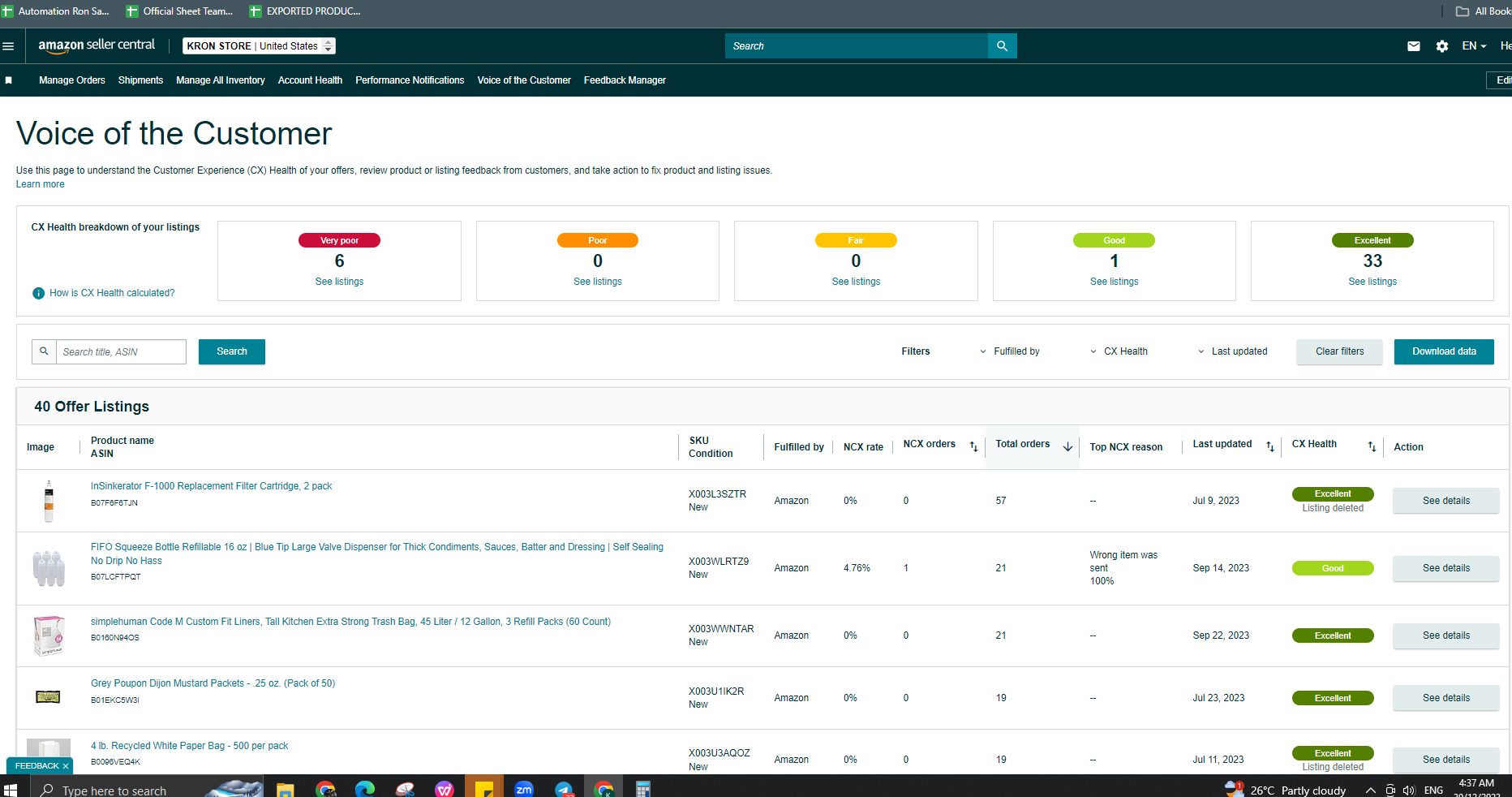Open 4 lb. Recycled White Paper Bag link

pos(189,746)
